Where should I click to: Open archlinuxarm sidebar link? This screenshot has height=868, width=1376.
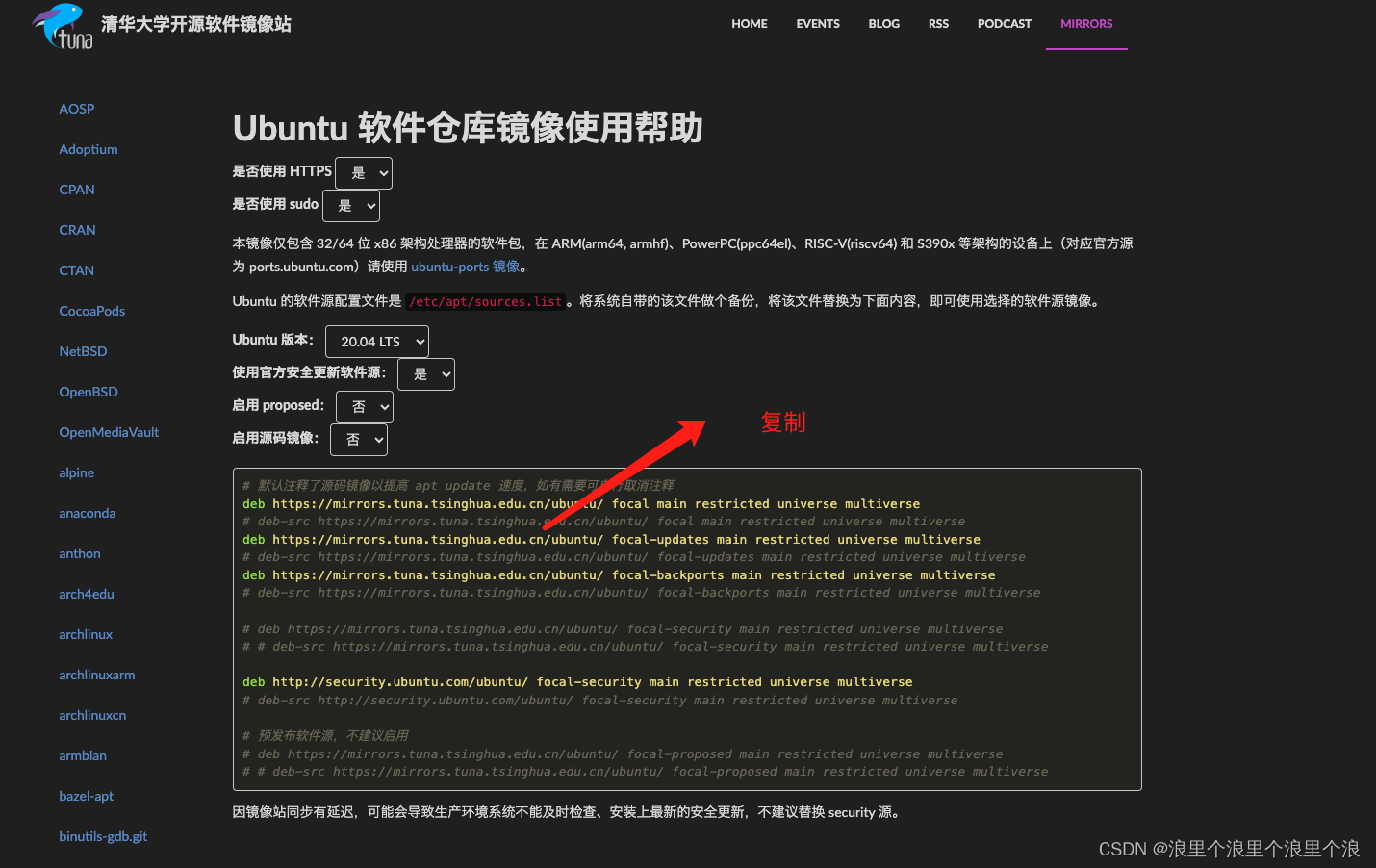(x=97, y=675)
